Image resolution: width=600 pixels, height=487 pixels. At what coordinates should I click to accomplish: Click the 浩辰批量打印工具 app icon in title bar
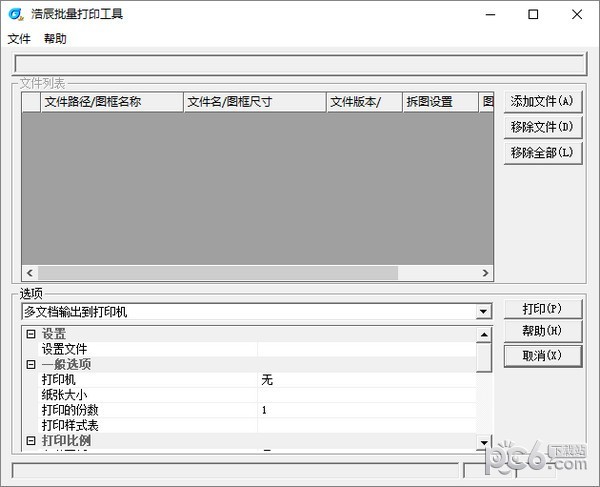[x=16, y=15]
